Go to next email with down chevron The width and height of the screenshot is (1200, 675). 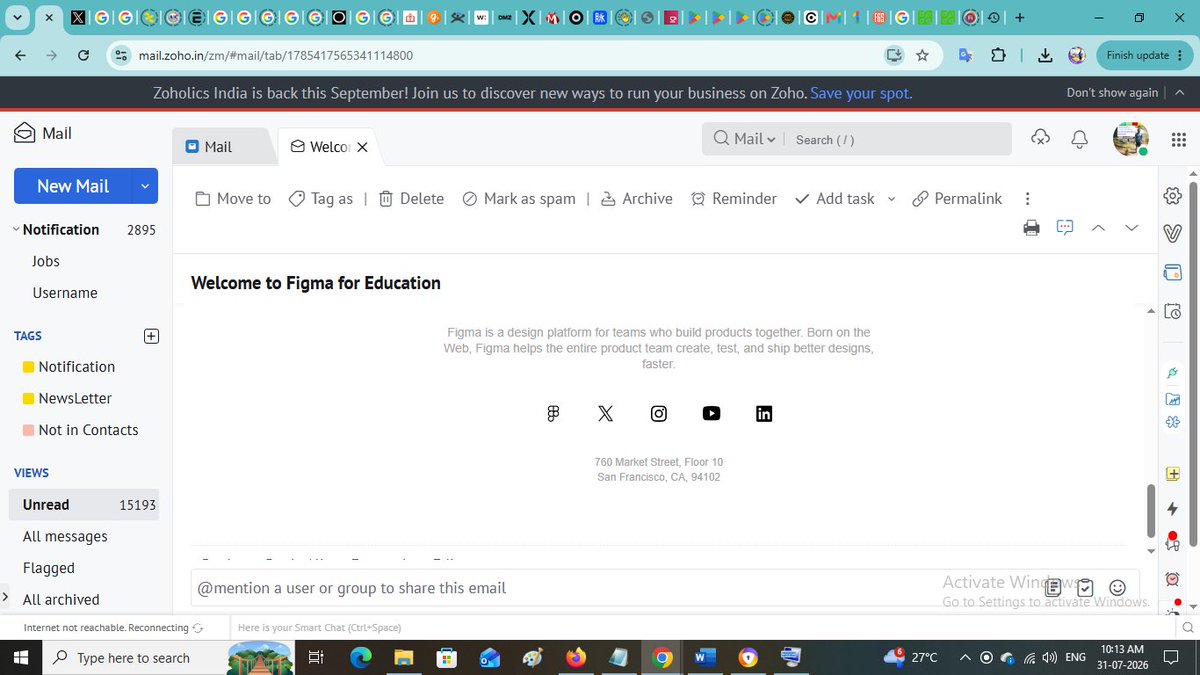point(1131,228)
